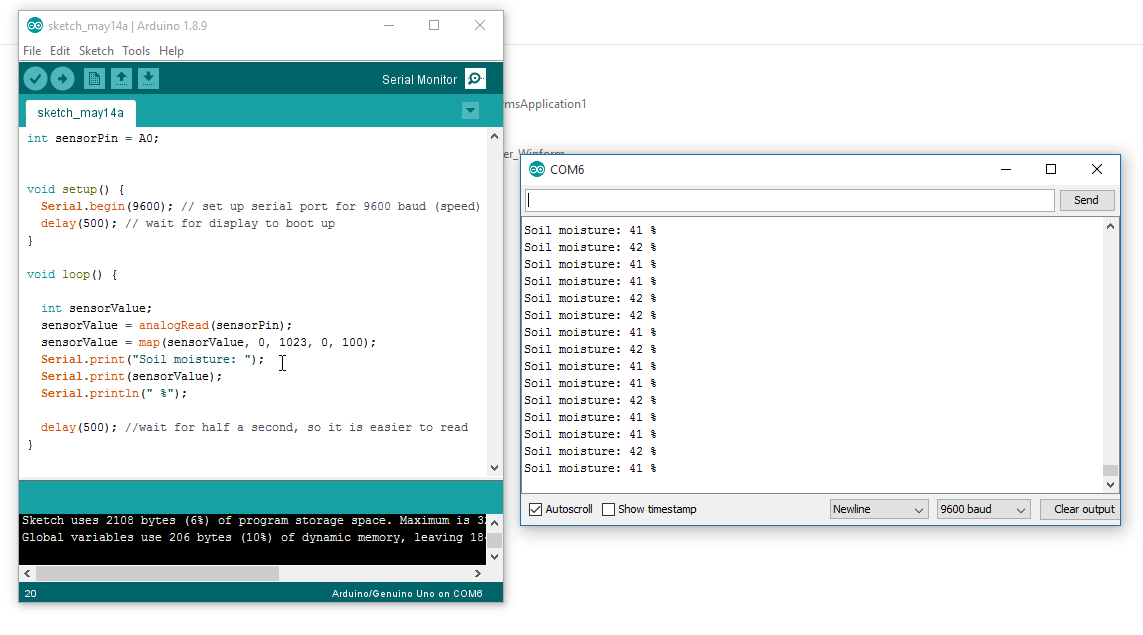Click the Upload sketch arrow icon
The height and width of the screenshot is (635, 1143).
click(x=63, y=78)
